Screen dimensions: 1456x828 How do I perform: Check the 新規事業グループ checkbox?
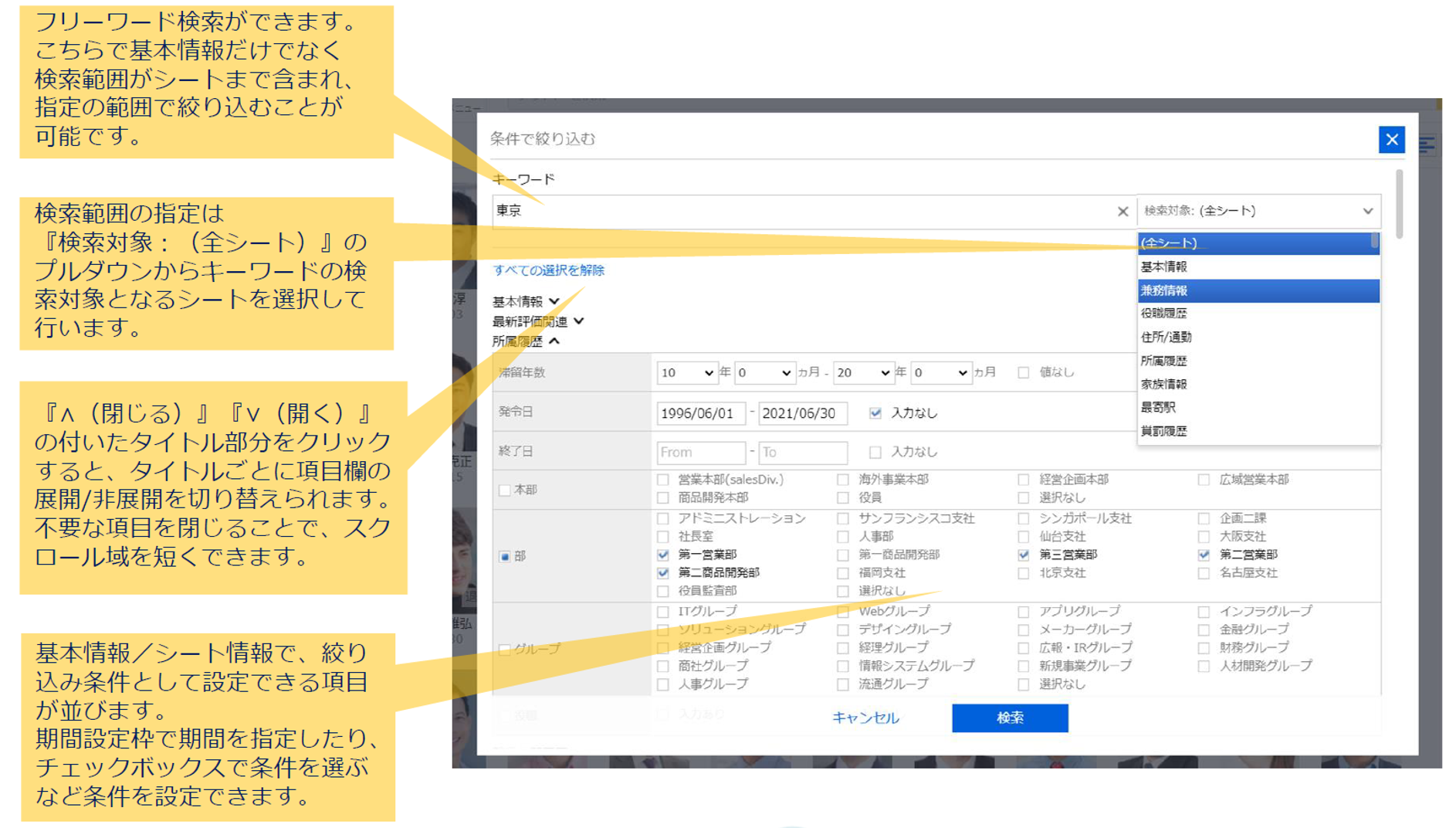pyautogui.click(x=1024, y=666)
